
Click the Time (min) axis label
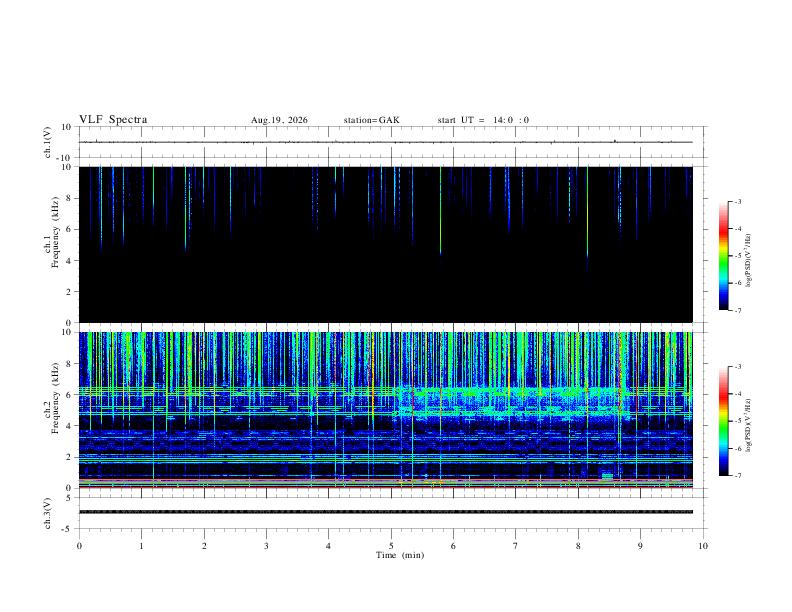pyautogui.click(x=400, y=555)
